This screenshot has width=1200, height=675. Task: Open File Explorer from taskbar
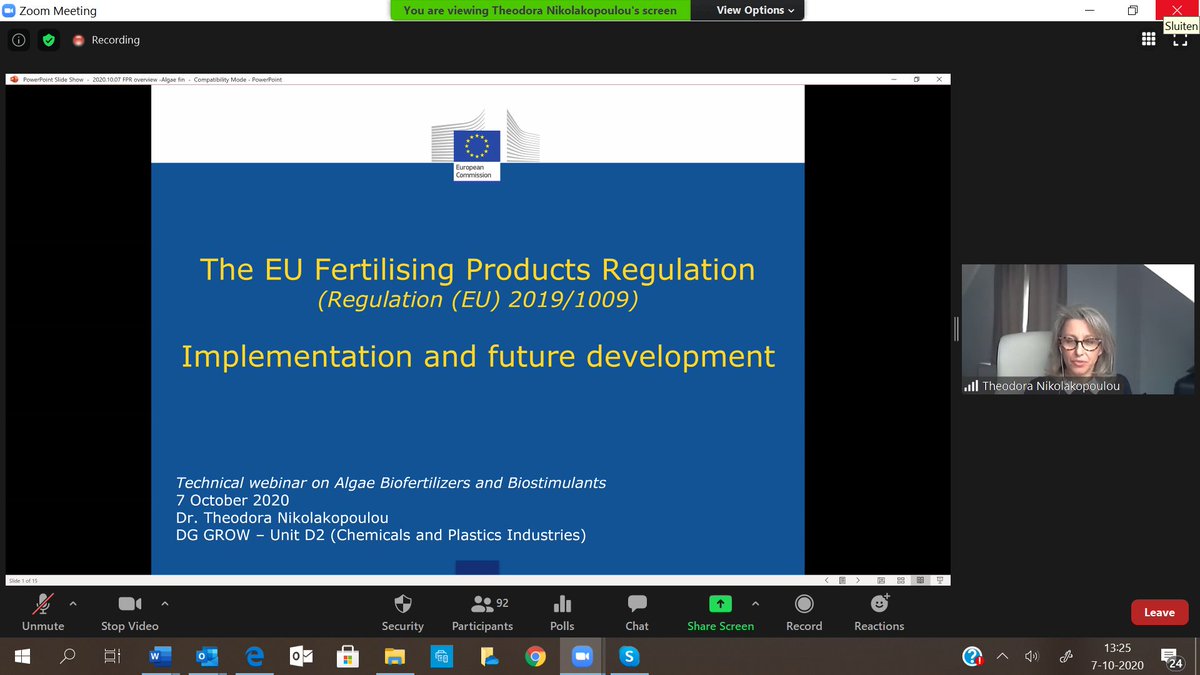tap(395, 656)
